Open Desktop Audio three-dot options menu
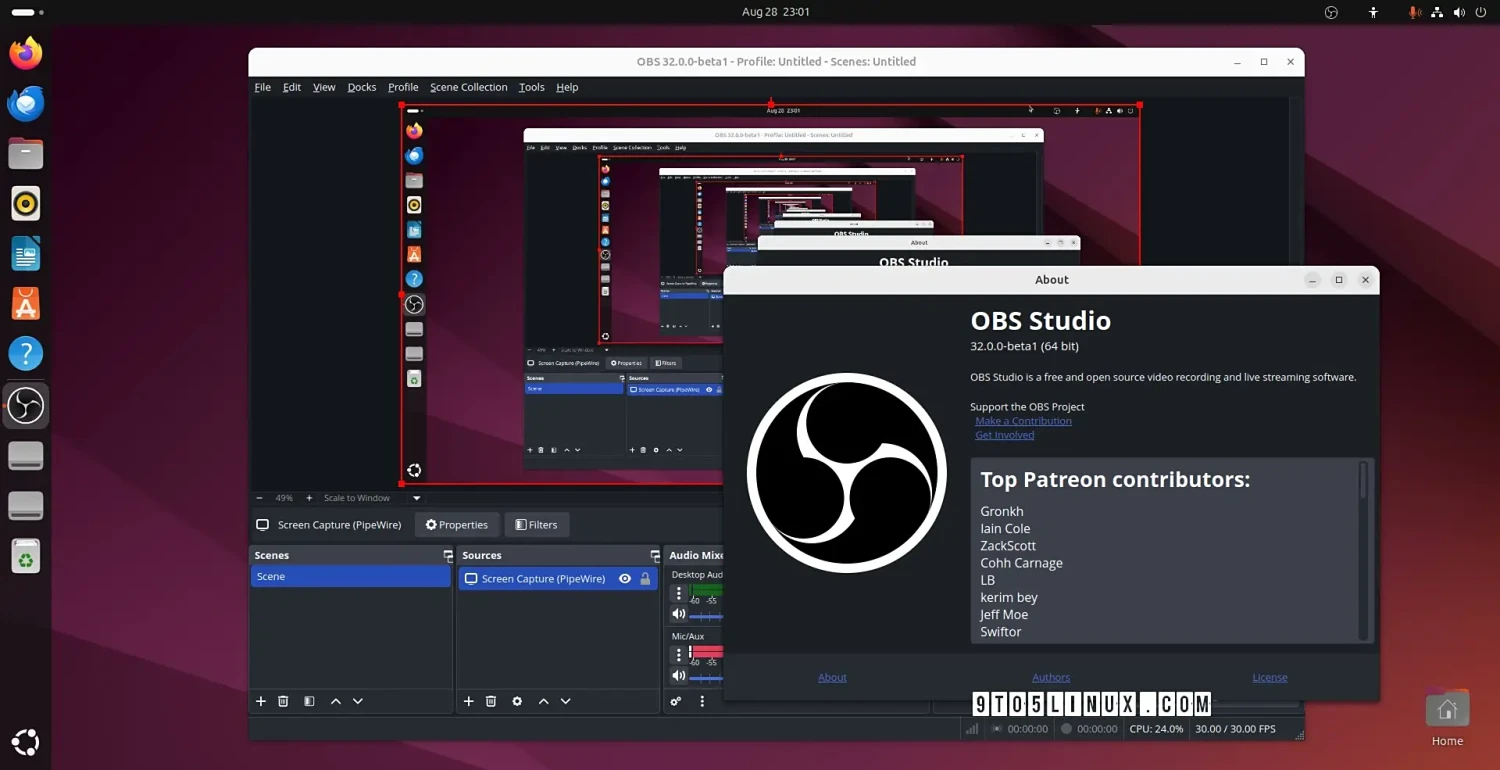The width and height of the screenshot is (1500, 770). (x=679, y=594)
